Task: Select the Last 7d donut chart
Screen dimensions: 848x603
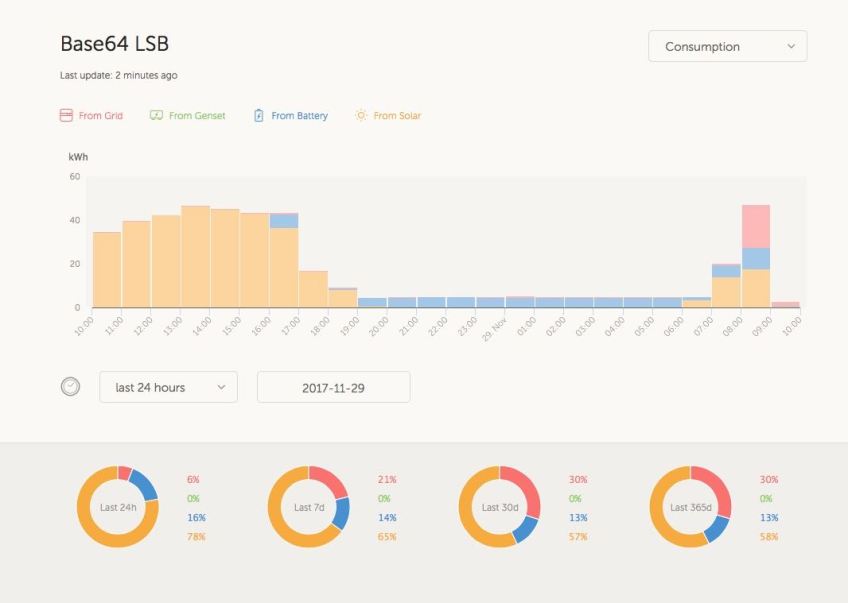Action: [x=308, y=507]
